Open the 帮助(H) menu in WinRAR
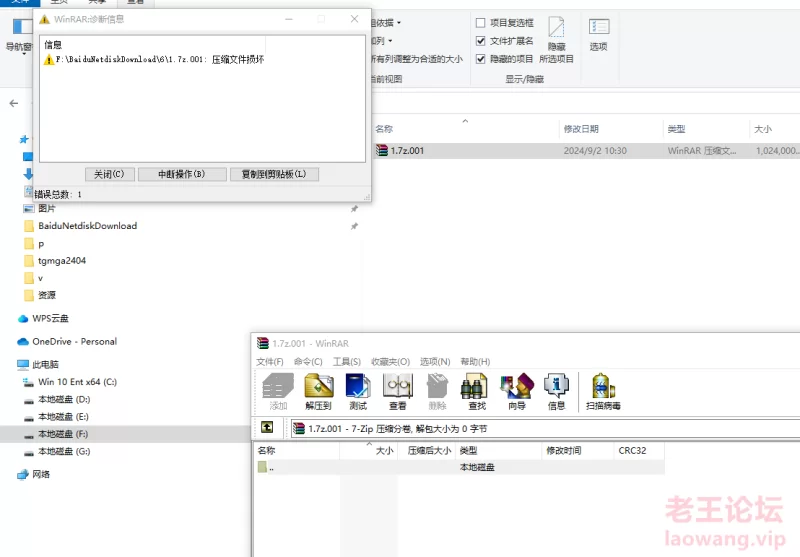800x557 pixels. pyautogui.click(x=475, y=362)
